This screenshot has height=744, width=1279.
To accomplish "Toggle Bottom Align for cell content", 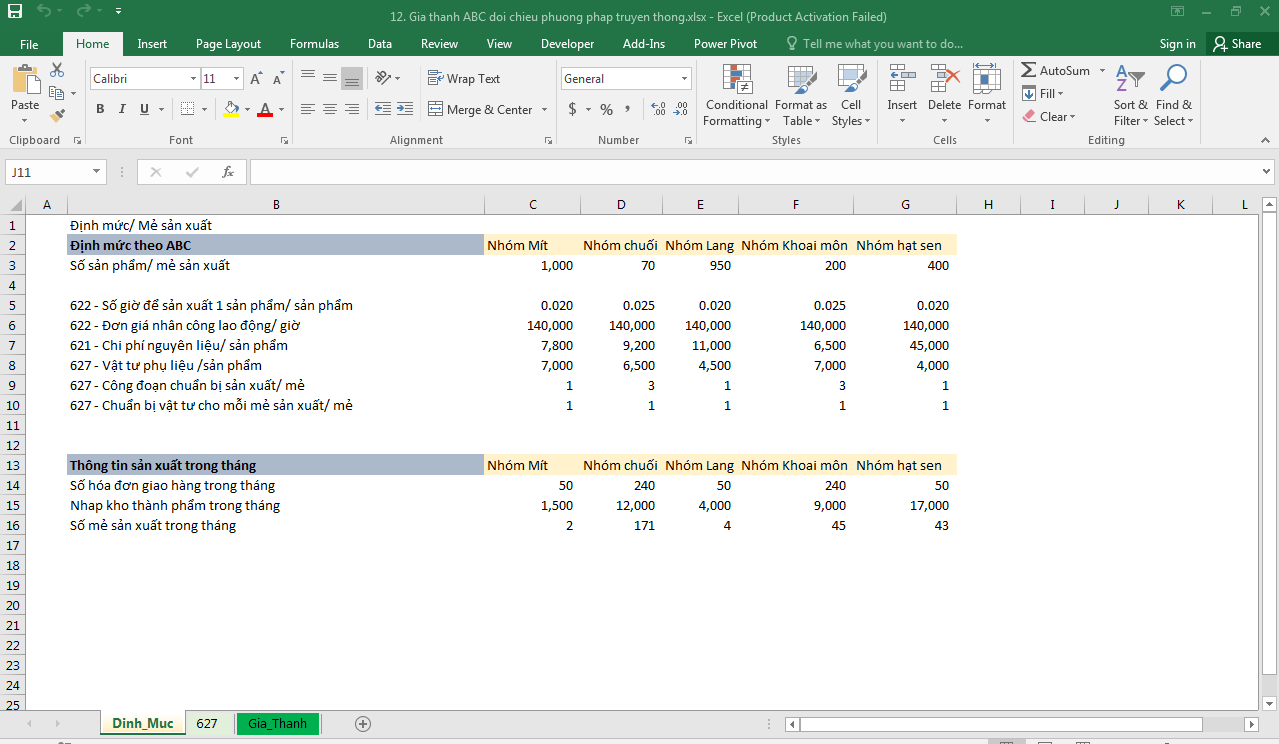I will [x=352, y=78].
